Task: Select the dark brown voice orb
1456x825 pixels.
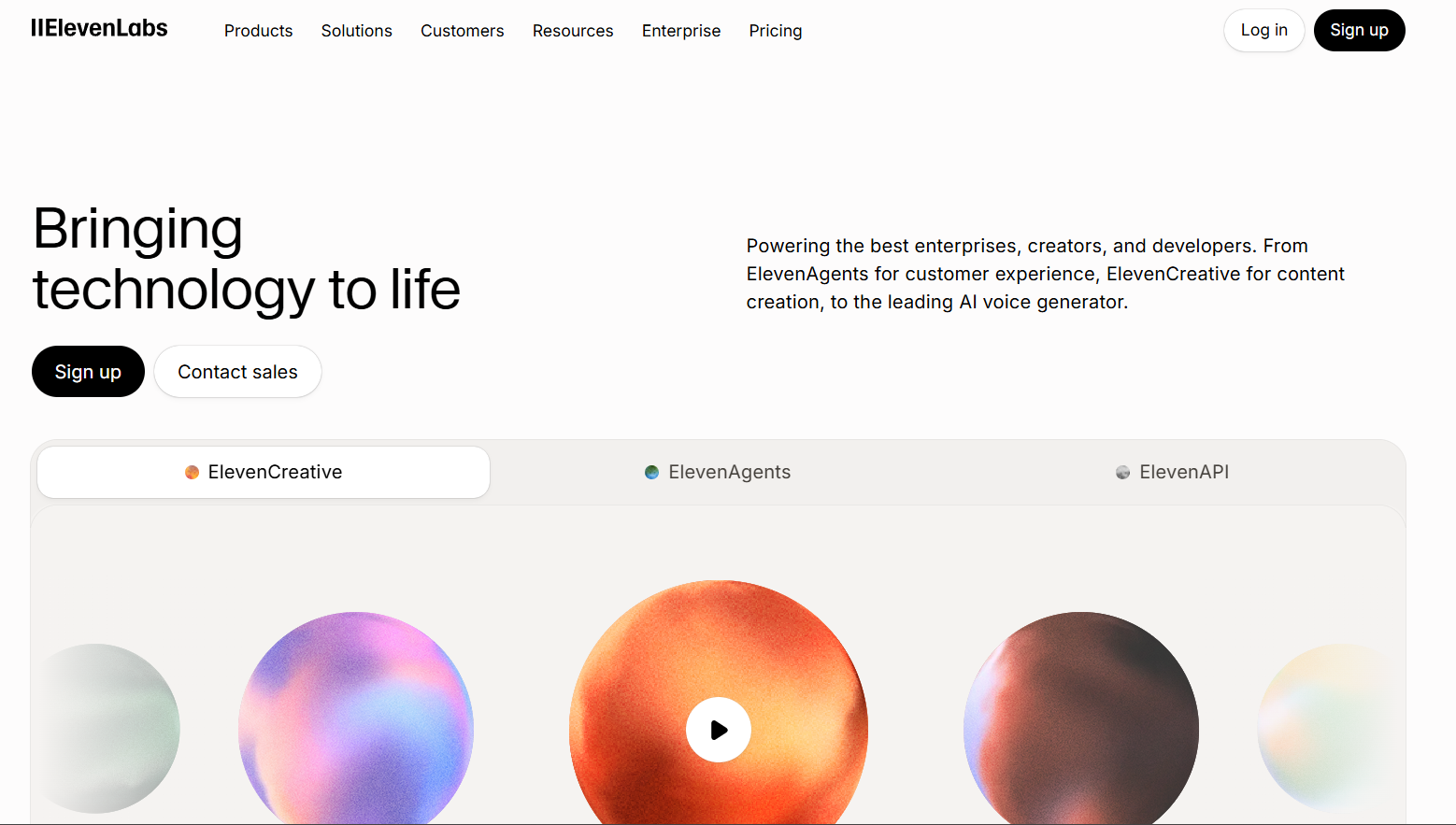Action: click(1081, 718)
